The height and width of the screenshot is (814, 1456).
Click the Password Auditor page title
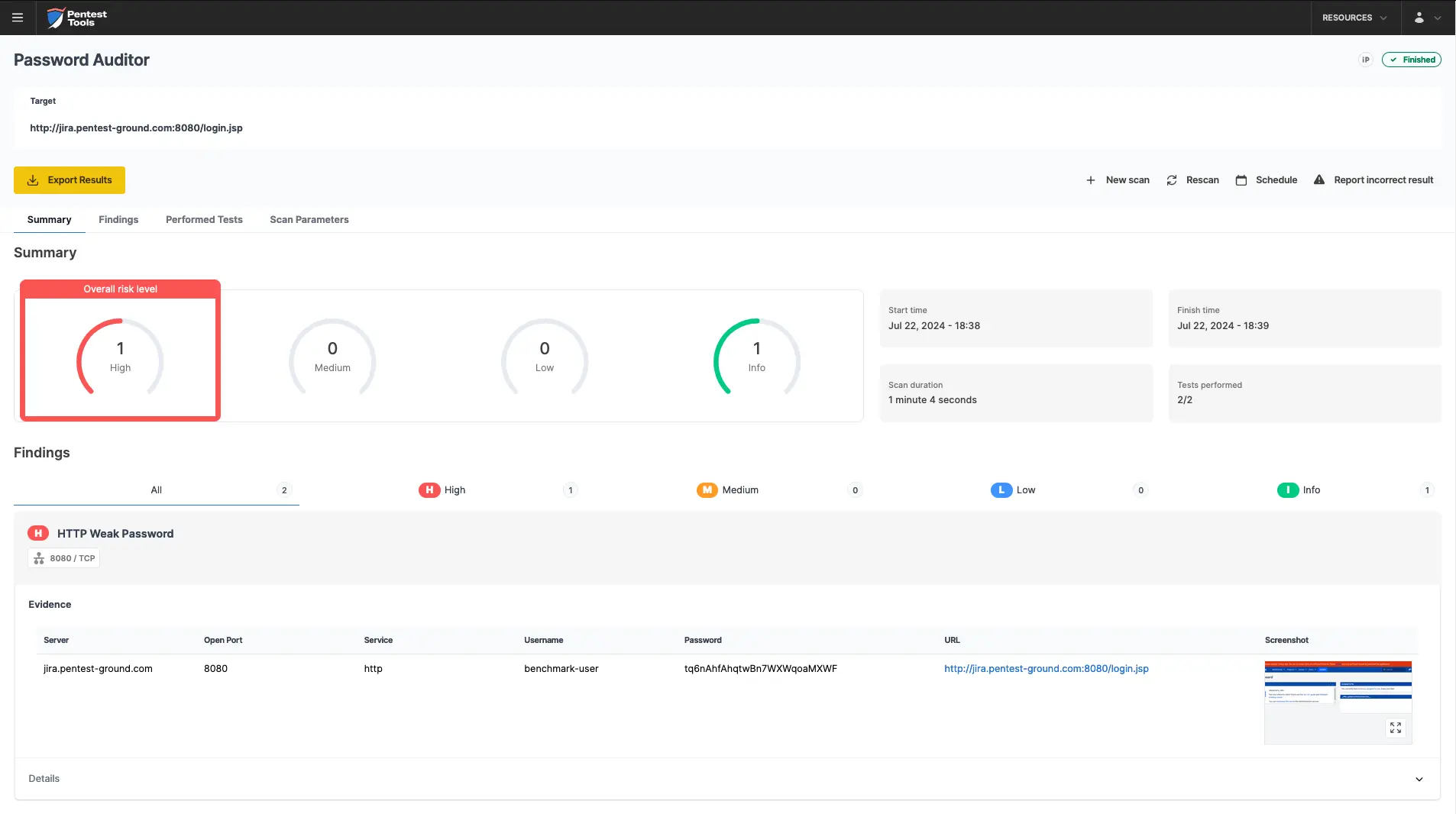pos(82,60)
